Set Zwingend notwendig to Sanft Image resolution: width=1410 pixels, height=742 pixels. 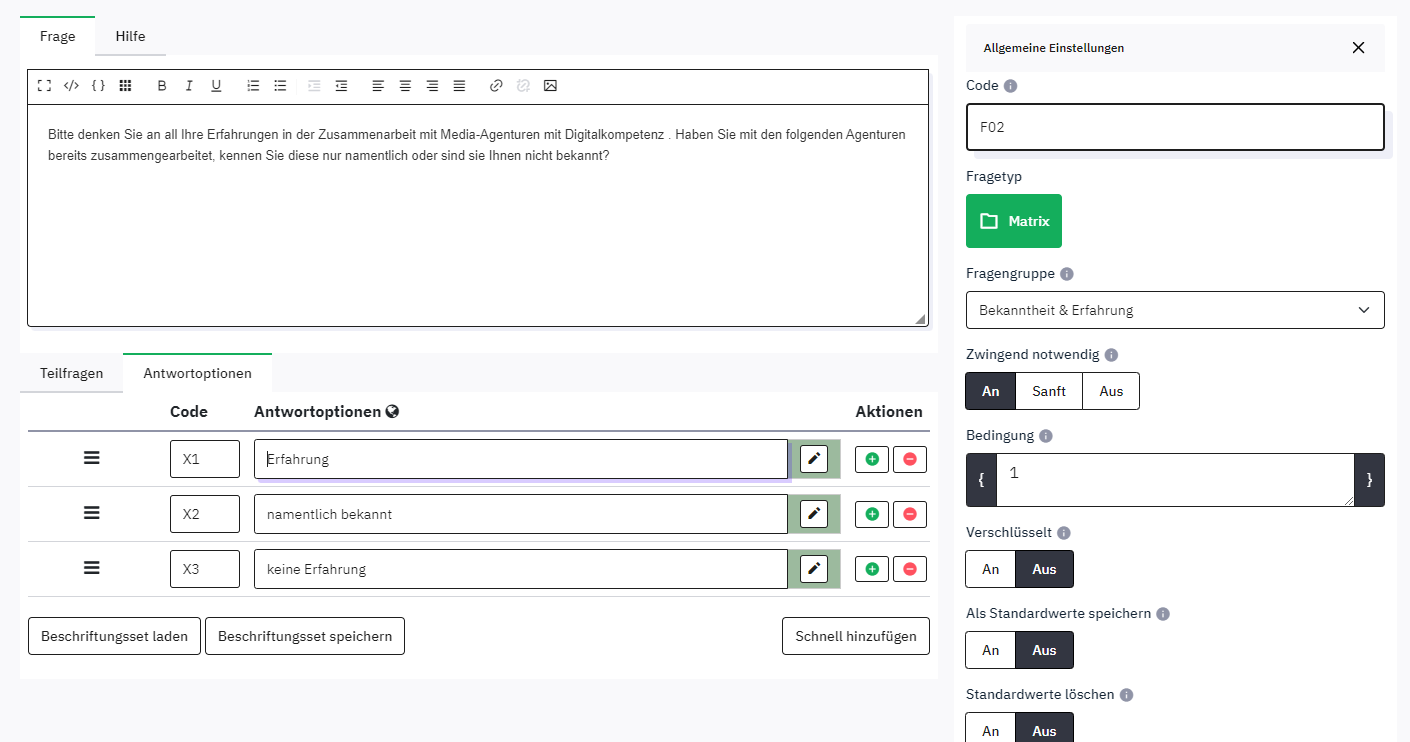tap(1049, 391)
